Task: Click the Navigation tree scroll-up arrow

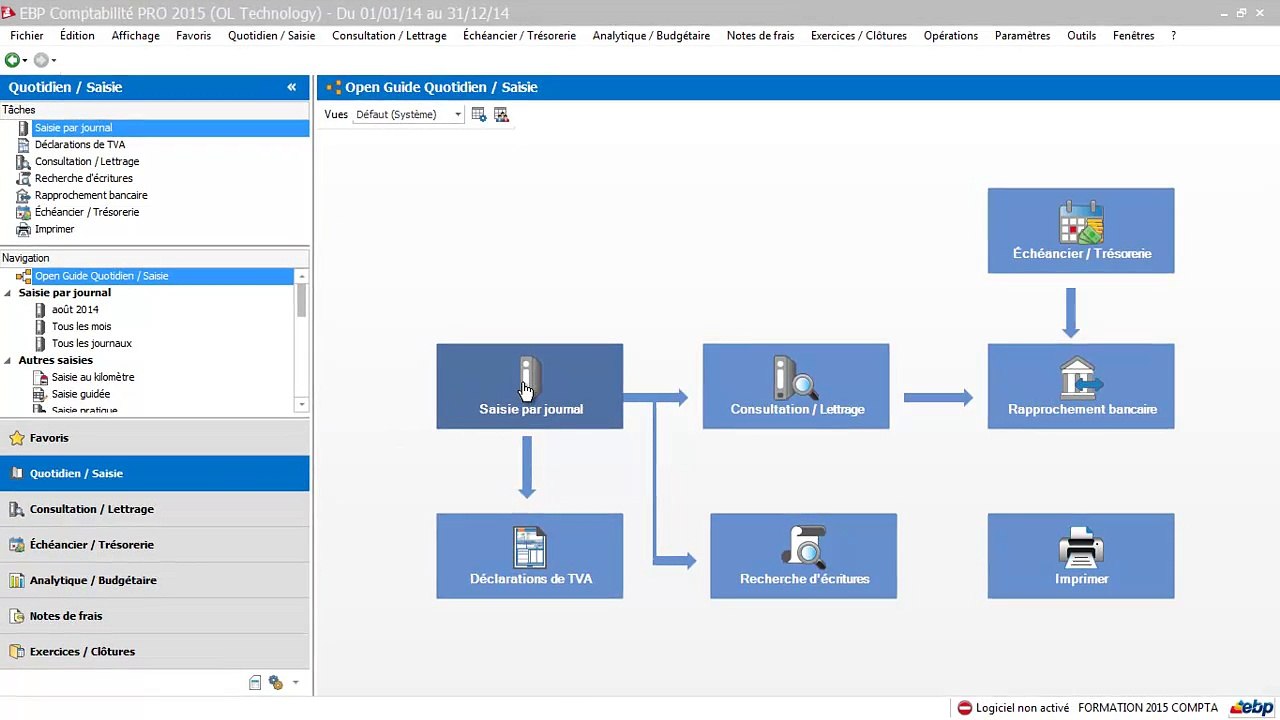Action: 302,276
